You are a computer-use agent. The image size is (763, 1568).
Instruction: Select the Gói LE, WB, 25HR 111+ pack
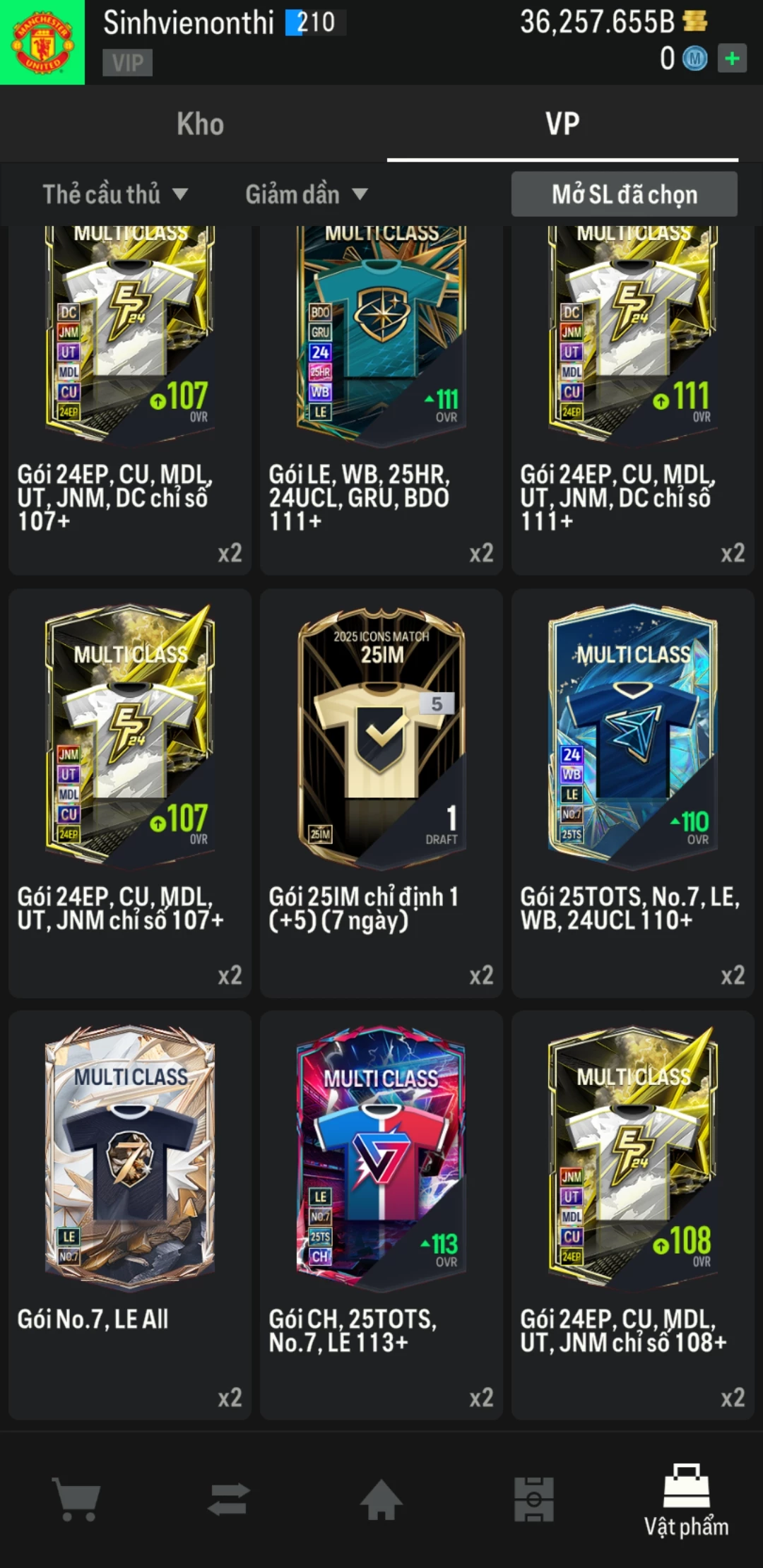(381, 400)
